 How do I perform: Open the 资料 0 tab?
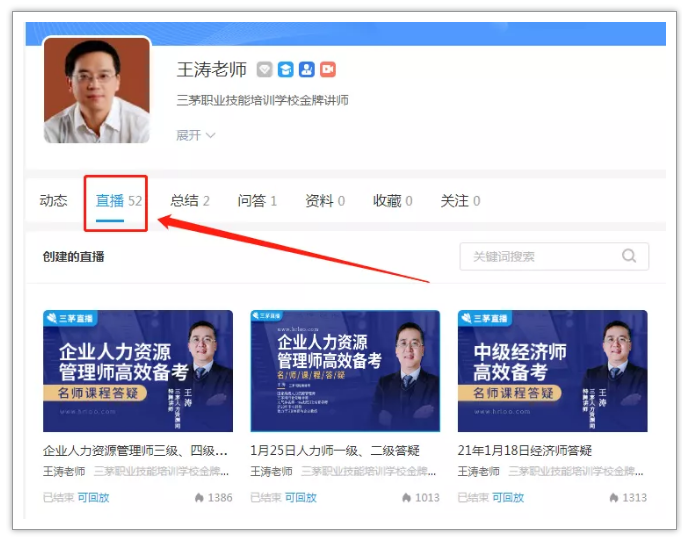pos(325,201)
